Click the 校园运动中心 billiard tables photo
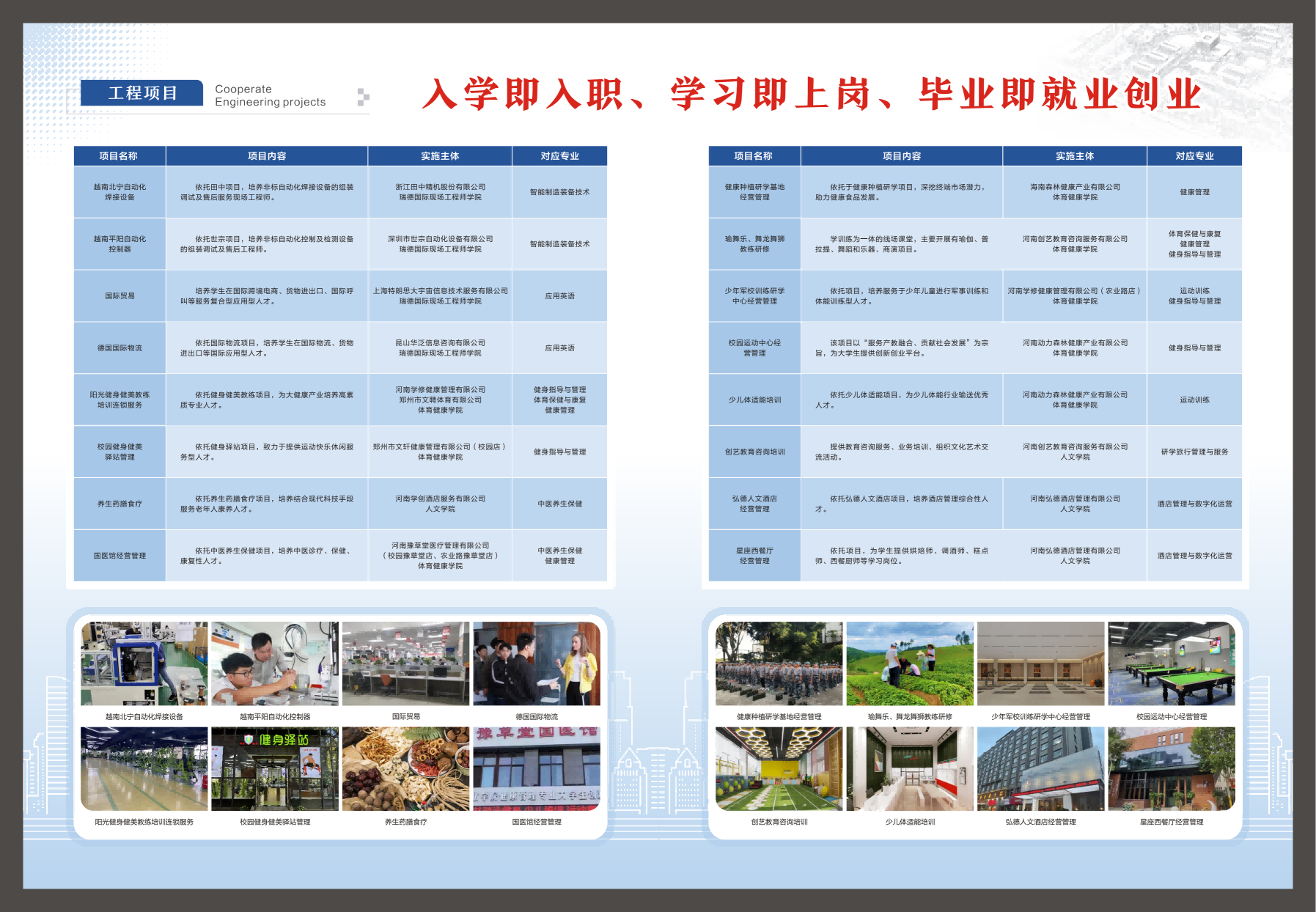The width and height of the screenshot is (1316, 912). pos(1172,663)
